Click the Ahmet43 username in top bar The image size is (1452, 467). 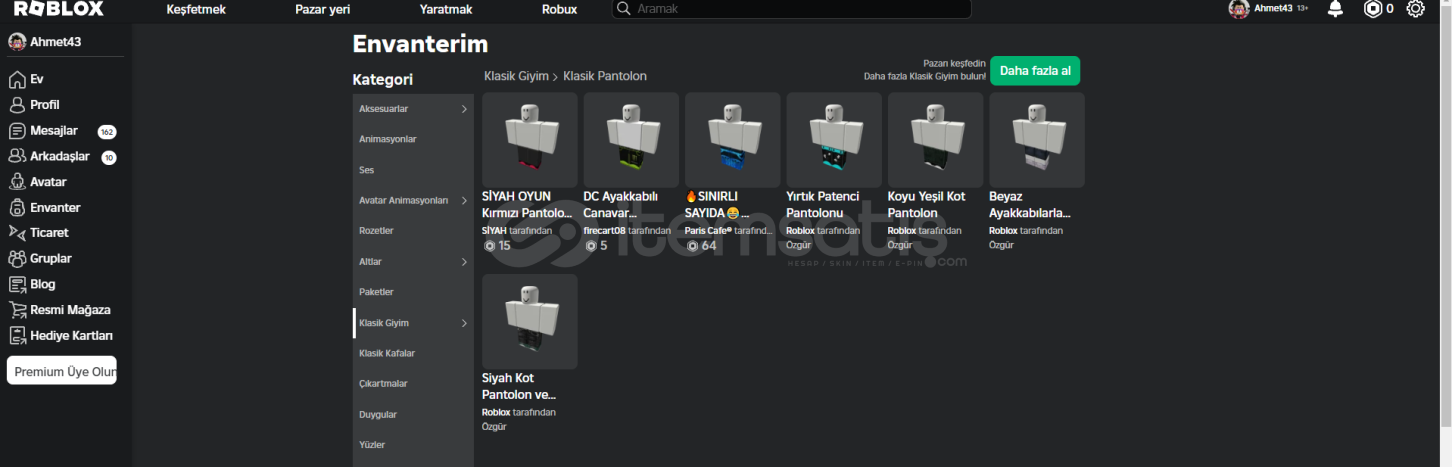pyautogui.click(x=1273, y=8)
